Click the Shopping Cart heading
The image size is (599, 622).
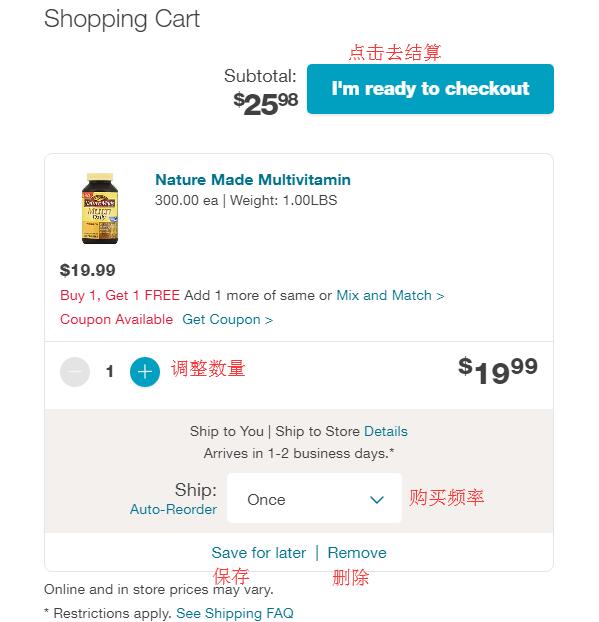tap(122, 19)
